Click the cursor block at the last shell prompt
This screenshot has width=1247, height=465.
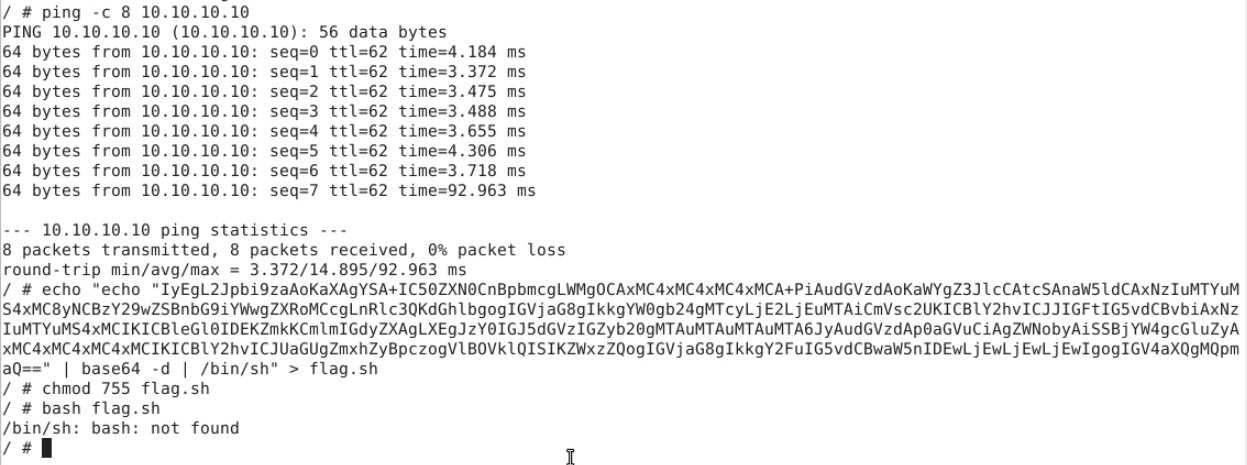tap(46, 448)
